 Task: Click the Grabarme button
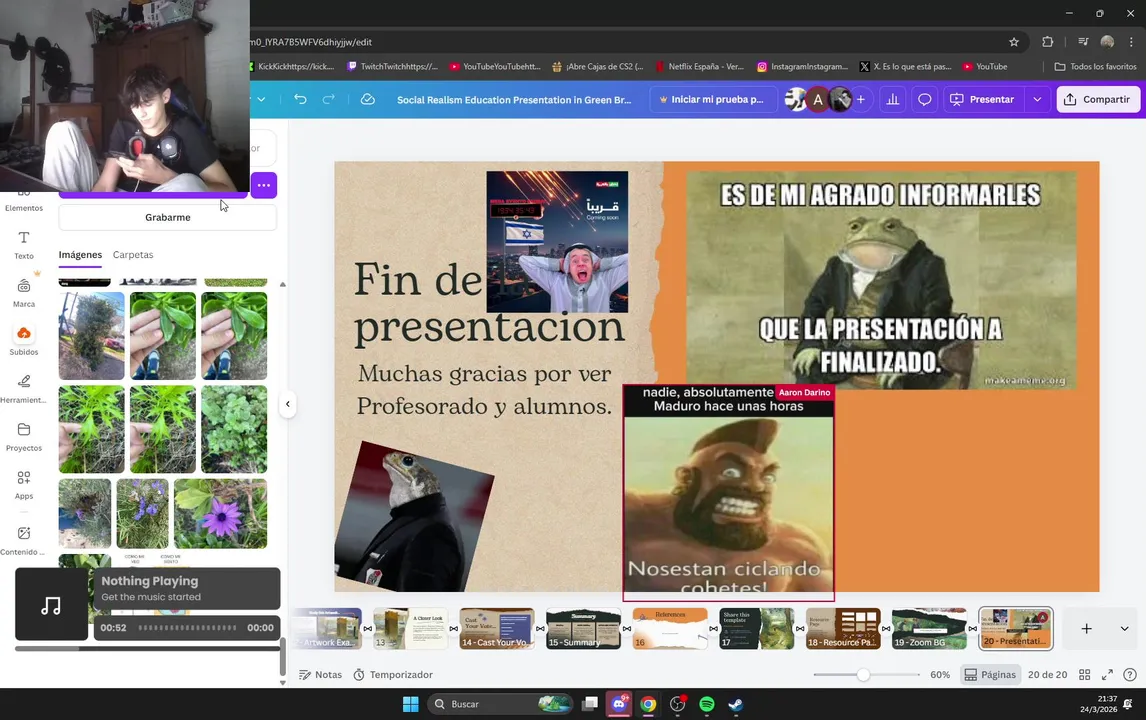coord(167,217)
